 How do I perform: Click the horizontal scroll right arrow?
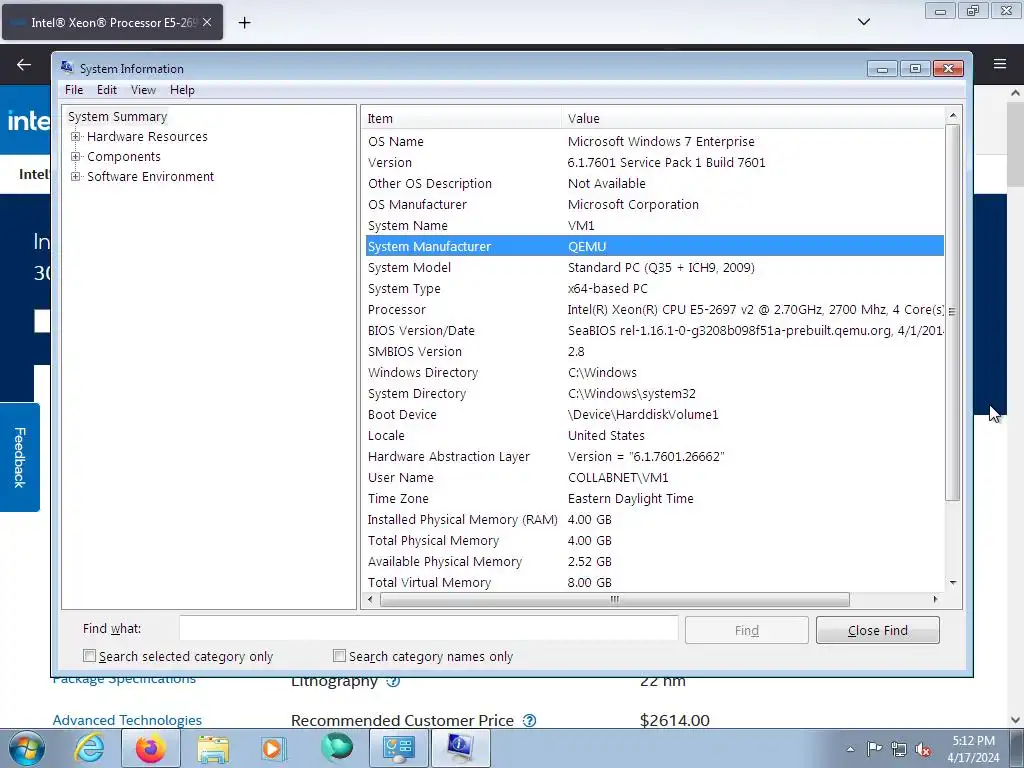tap(935, 599)
